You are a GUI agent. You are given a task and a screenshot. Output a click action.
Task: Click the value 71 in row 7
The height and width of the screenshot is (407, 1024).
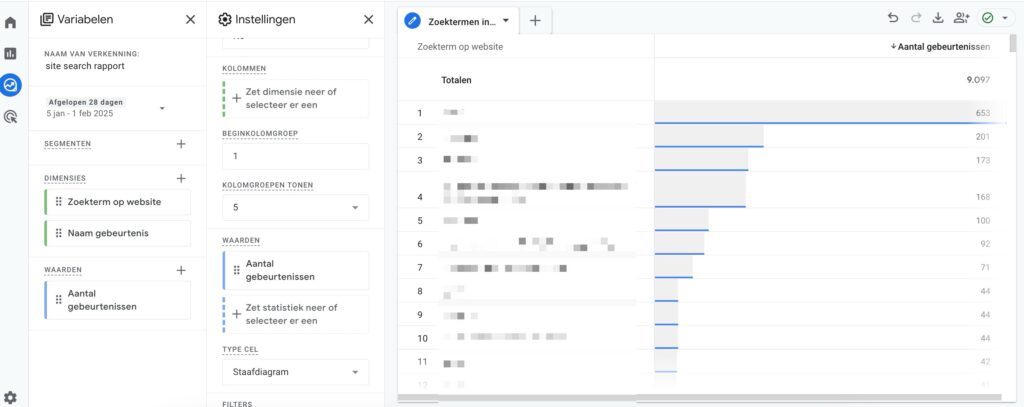985,267
